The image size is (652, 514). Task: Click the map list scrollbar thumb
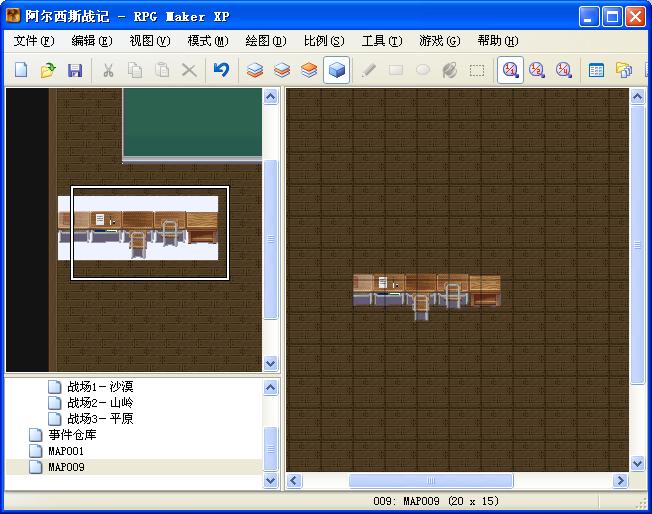click(x=271, y=449)
